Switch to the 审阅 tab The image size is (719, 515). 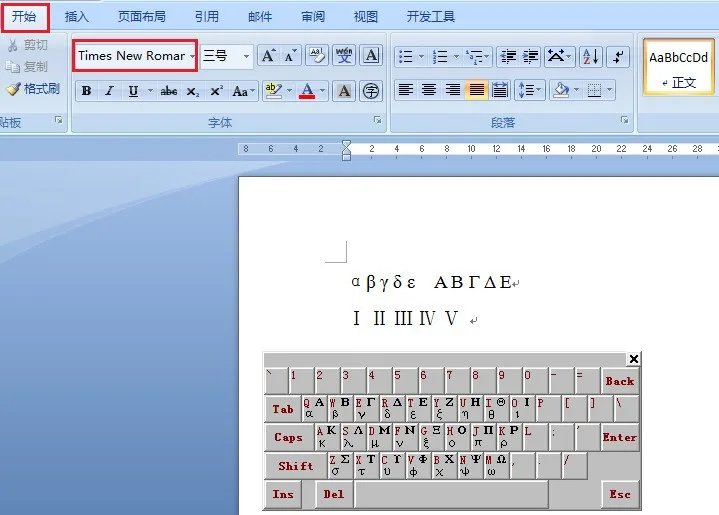pos(313,17)
